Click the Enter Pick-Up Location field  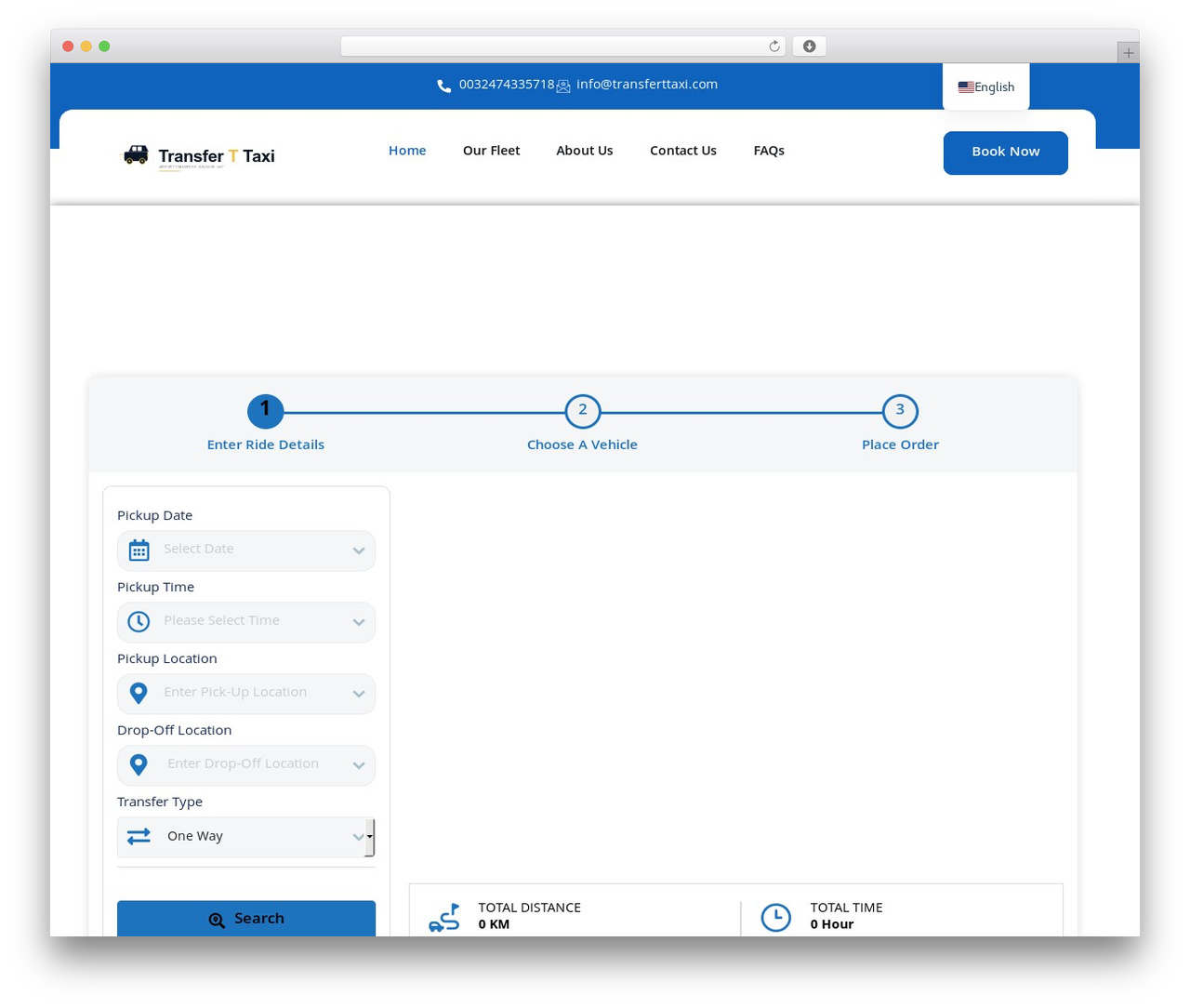point(246,694)
